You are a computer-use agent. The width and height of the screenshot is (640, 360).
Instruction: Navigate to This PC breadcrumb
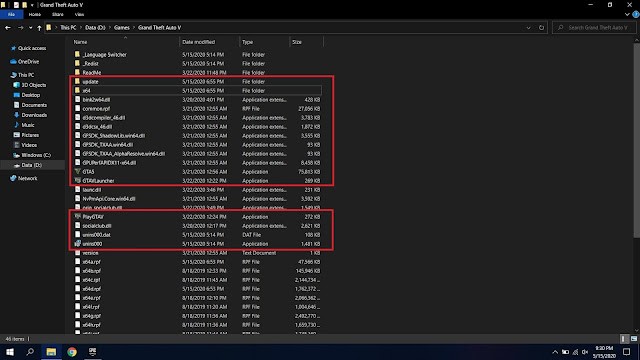(x=68, y=28)
